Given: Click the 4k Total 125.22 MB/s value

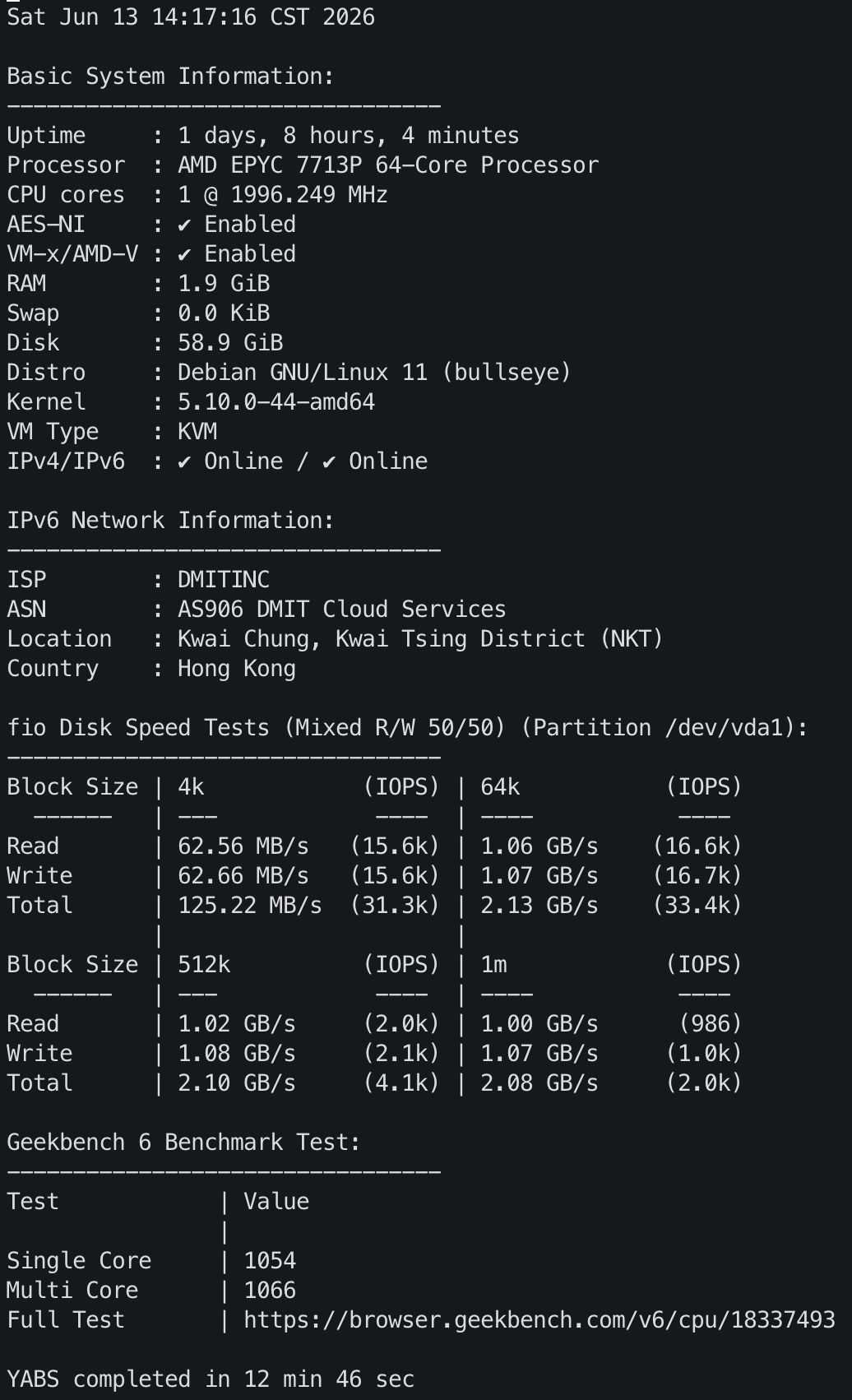Looking at the screenshot, I should click(250, 906).
